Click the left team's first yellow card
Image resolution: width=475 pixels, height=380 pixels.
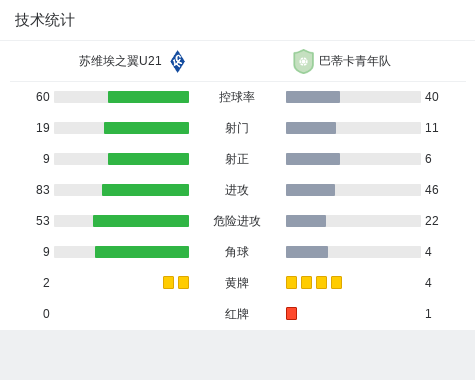click(x=168, y=282)
